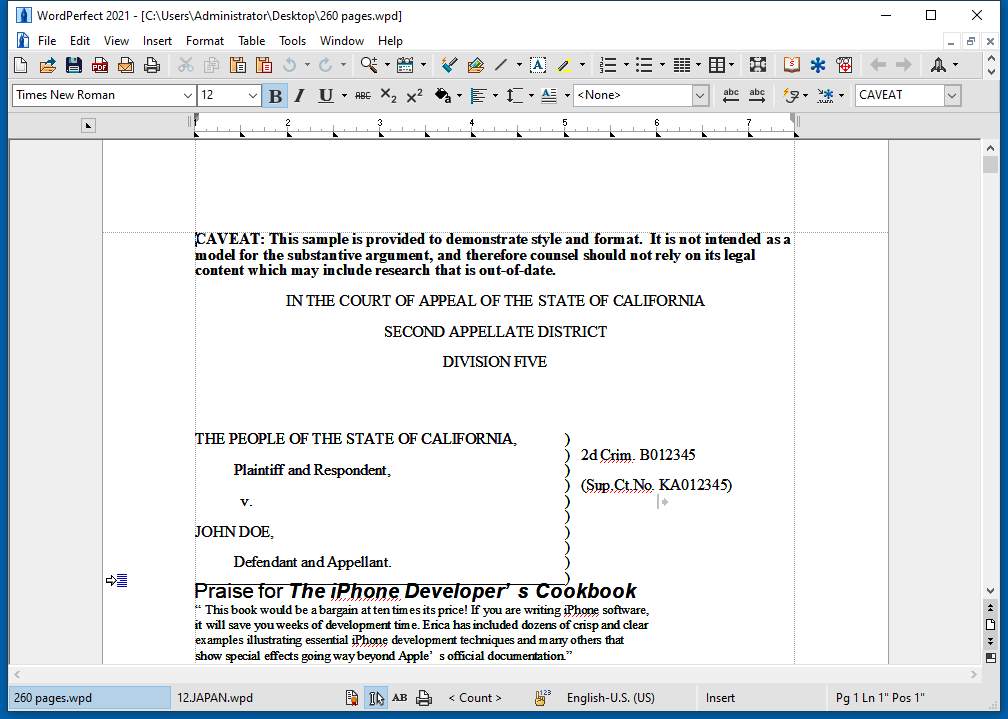The image size is (1008, 719).
Task: Insert a table with the Table QuickCreate icon
Action: click(717, 65)
